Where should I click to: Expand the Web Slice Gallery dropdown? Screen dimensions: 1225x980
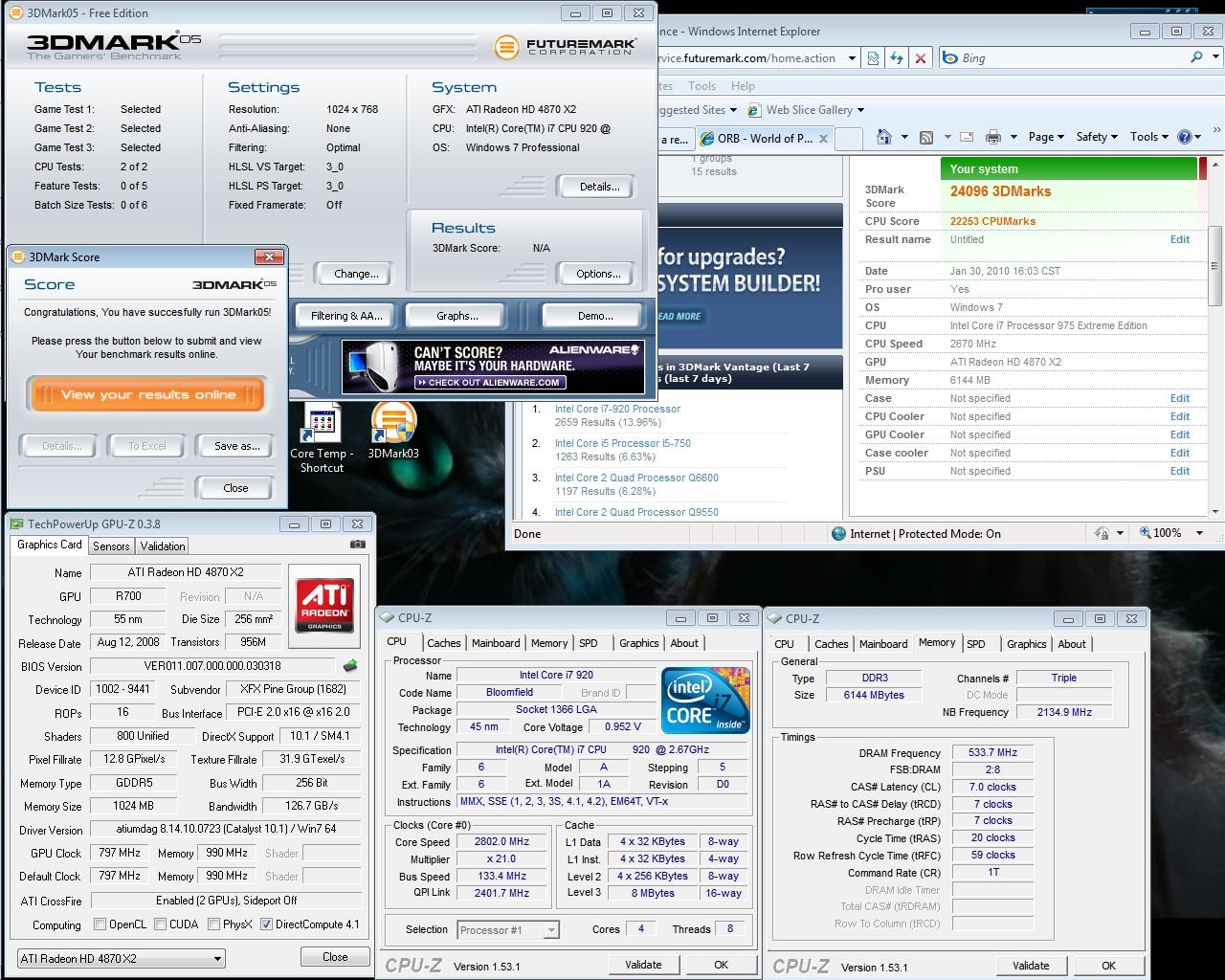coord(860,111)
